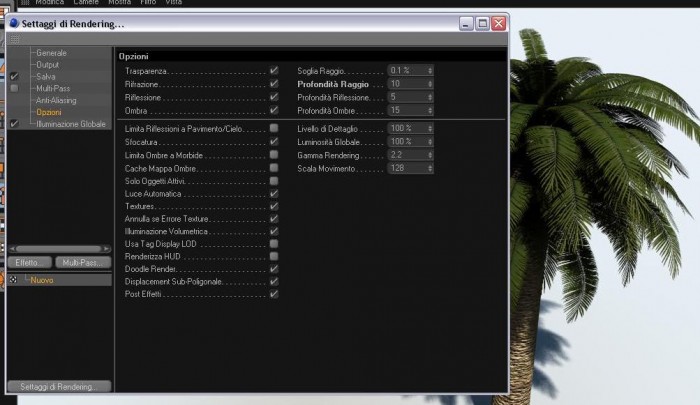Toggle the Doodle Render checkbox
Image resolution: width=700 pixels, height=405 pixels.
274,269
